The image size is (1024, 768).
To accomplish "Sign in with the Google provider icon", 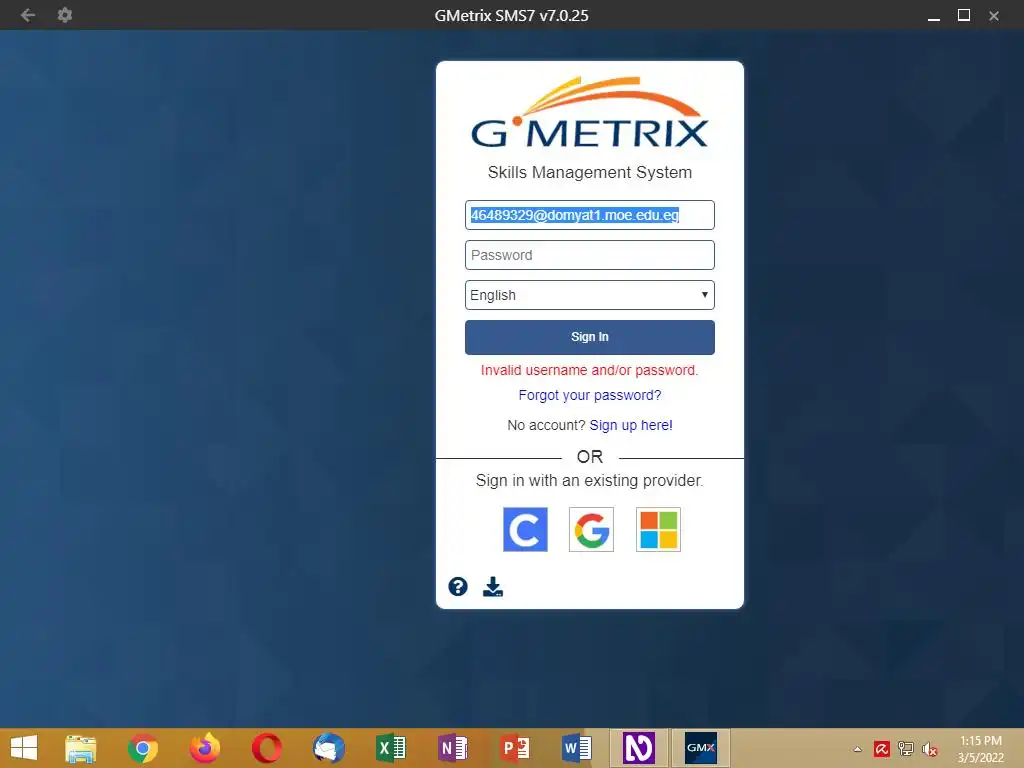I will [591, 530].
